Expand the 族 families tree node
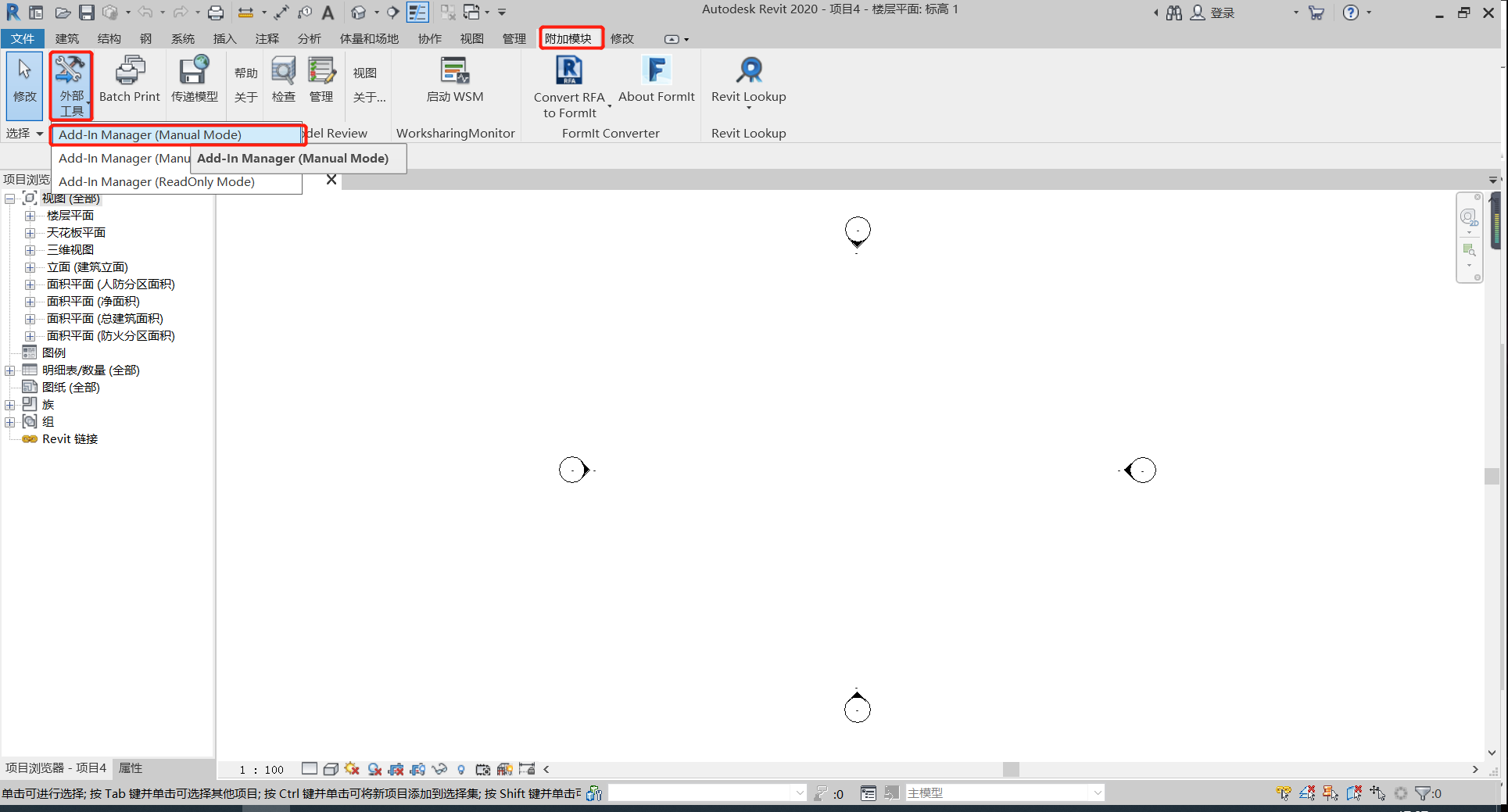 9,405
